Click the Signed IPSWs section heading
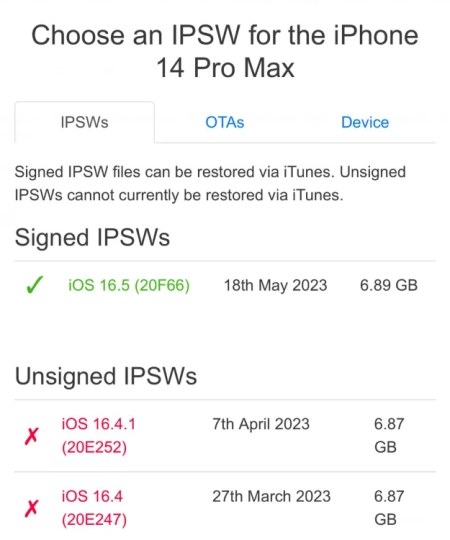This screenshot has width=450, height=540. coord(92,238)
